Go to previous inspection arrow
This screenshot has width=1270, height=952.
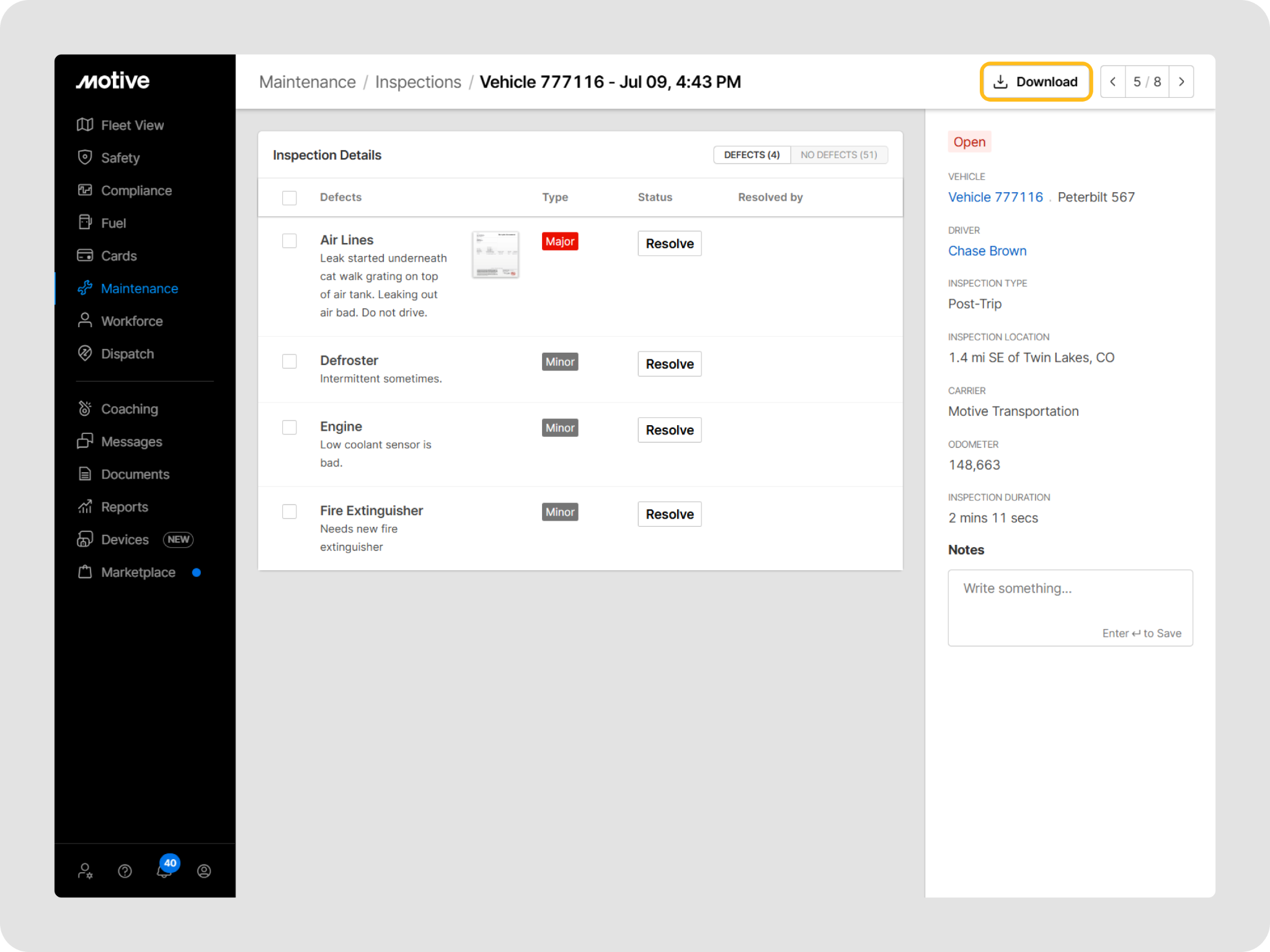pyautogui.click(x=1113, y=82)
